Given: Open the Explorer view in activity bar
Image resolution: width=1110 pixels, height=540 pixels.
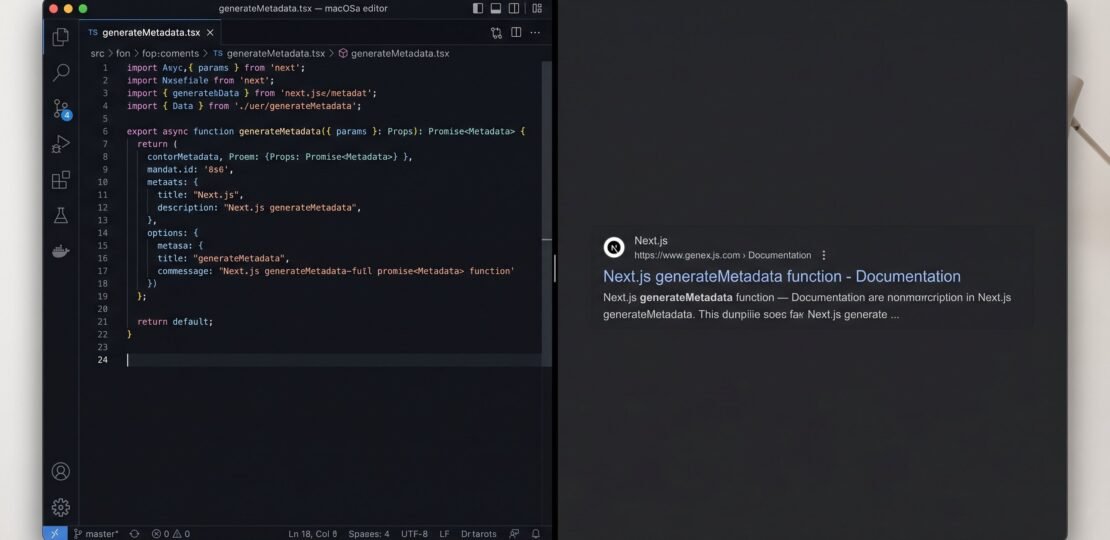Looking at the screenshot, I should (x=61, y=37).
